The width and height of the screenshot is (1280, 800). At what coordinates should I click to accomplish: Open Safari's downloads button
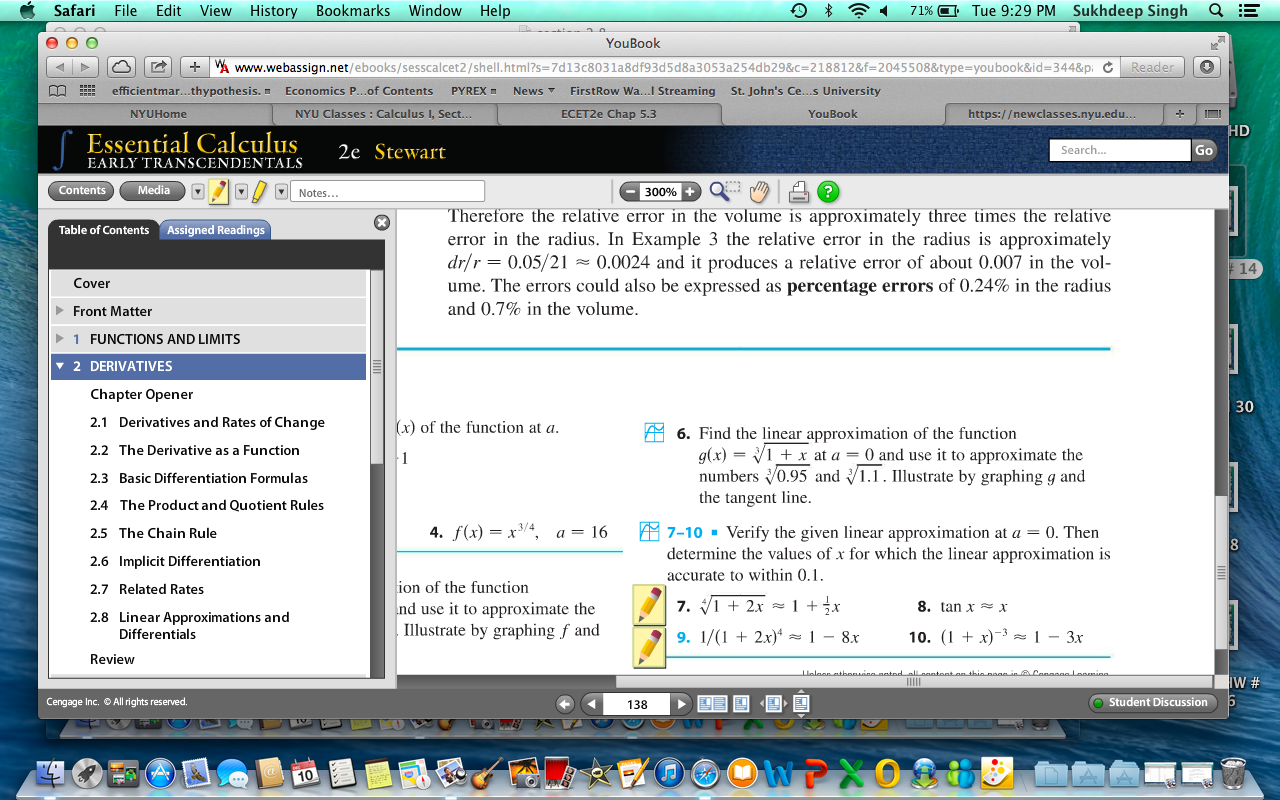(1207, 67)
